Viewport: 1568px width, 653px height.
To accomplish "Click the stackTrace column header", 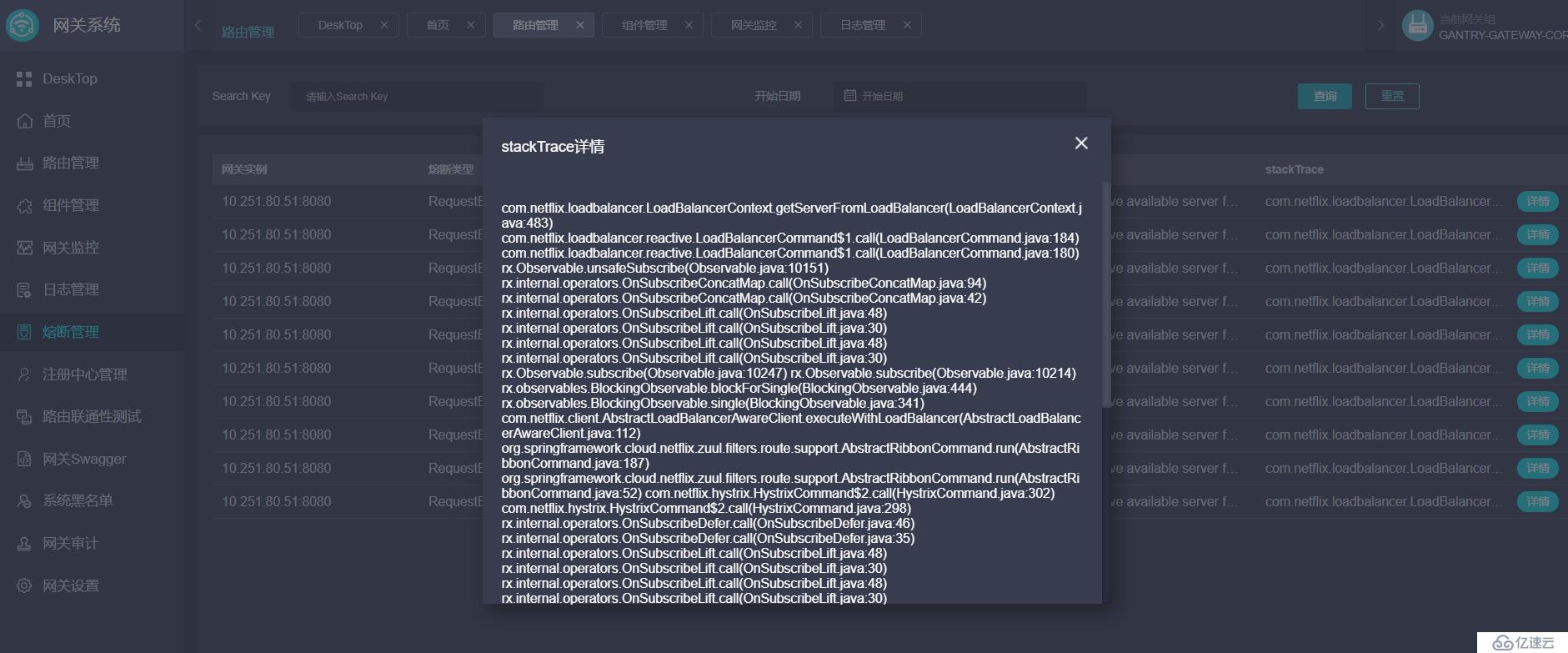I will click(x=1294, y=169).
